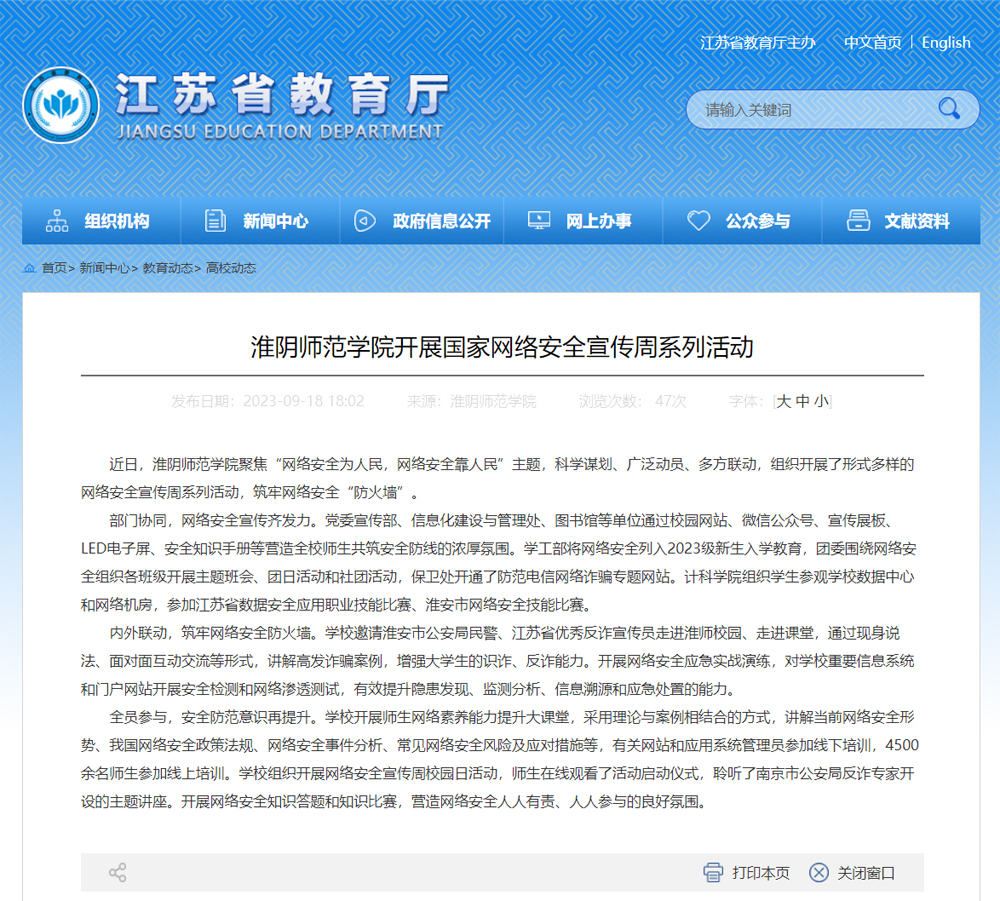Click the magnifier search icon
Image resolution: width=1000 pixels, height=901 pixels.
(949, 108)
